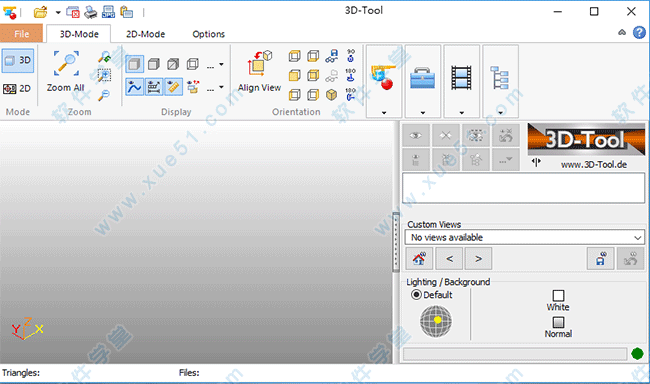Select the cube view with right face highlighted

point(313,95)
